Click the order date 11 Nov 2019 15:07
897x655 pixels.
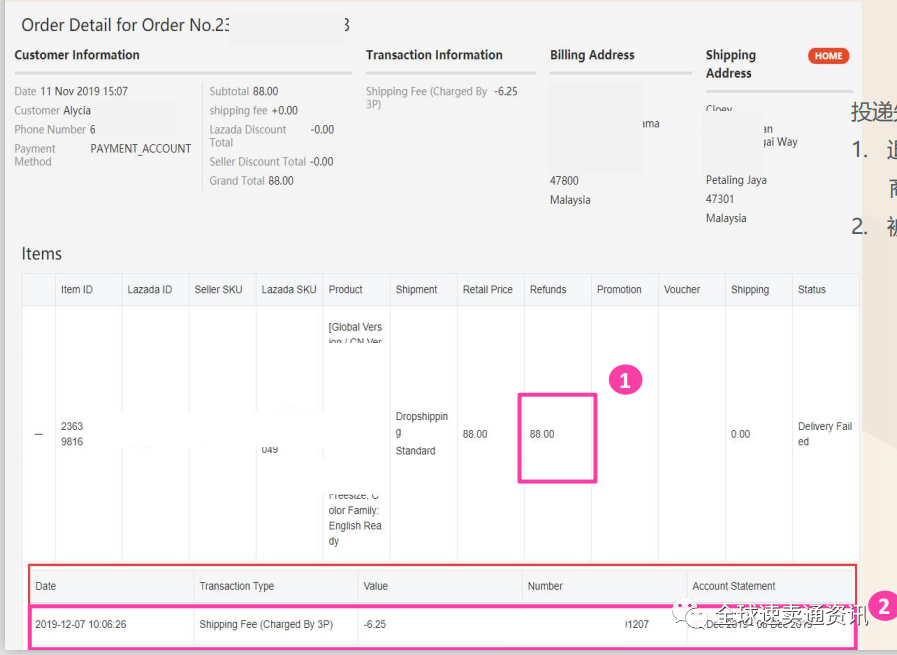[84, 91]
